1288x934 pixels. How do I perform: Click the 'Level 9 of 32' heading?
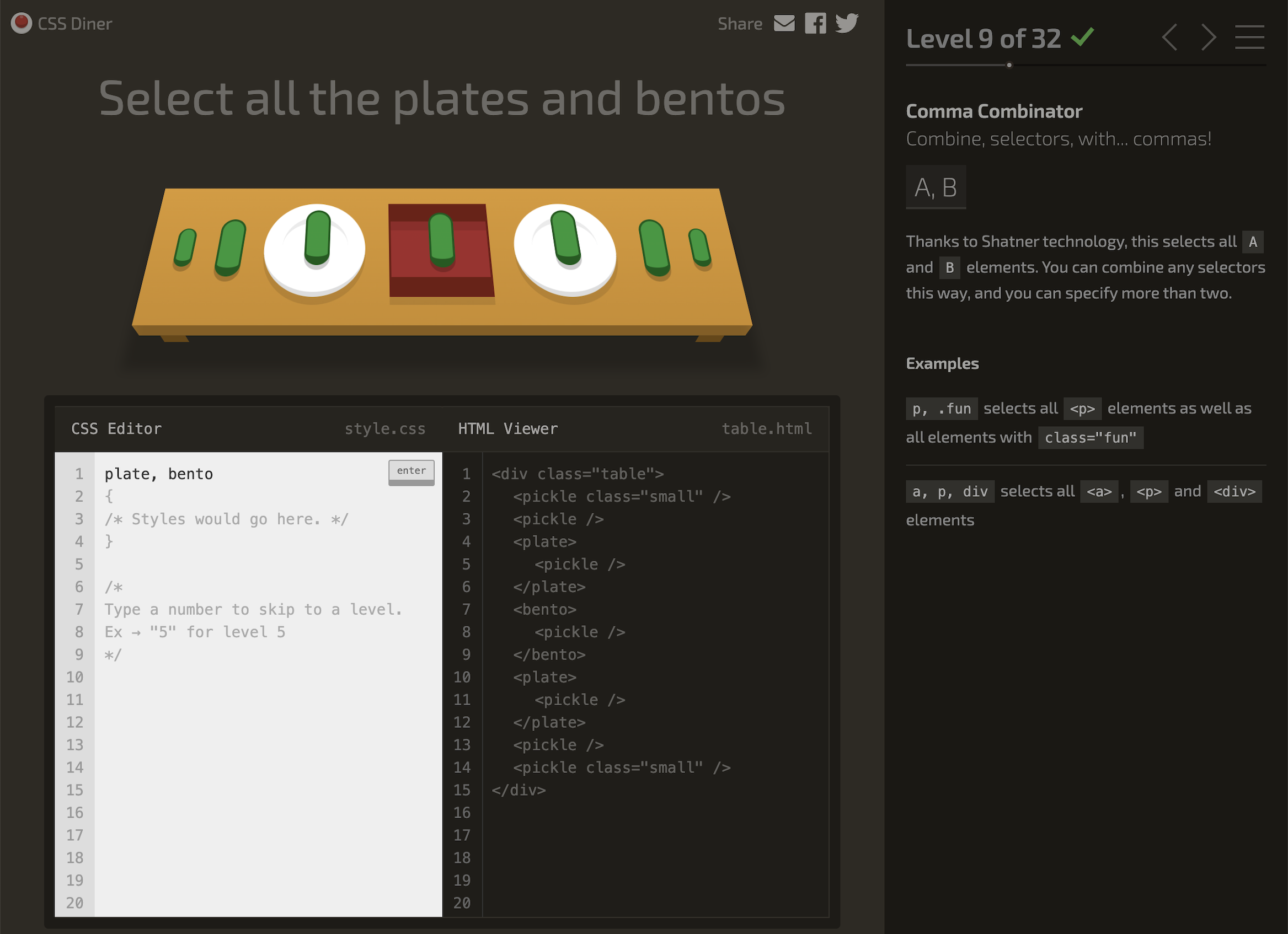pyautogui.click(x=984, y=39)
